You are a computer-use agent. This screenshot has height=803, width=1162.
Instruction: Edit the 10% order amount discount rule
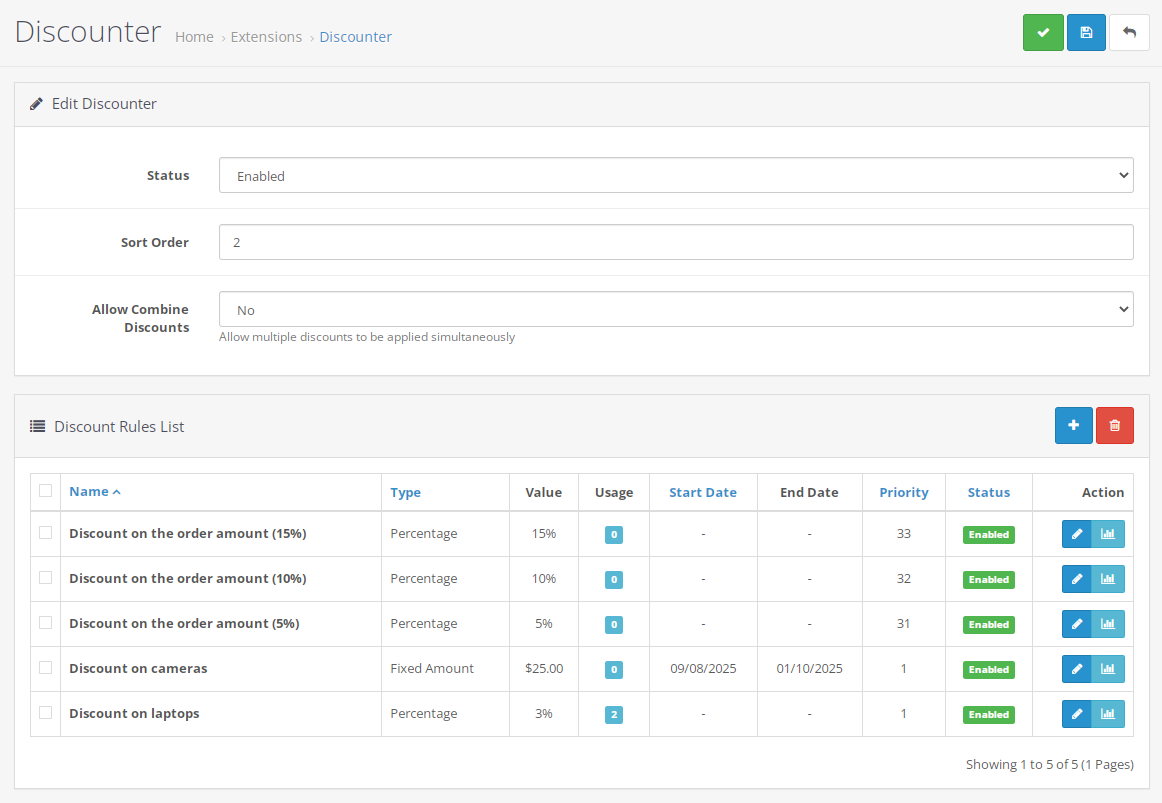click(x=1077, y=579)
